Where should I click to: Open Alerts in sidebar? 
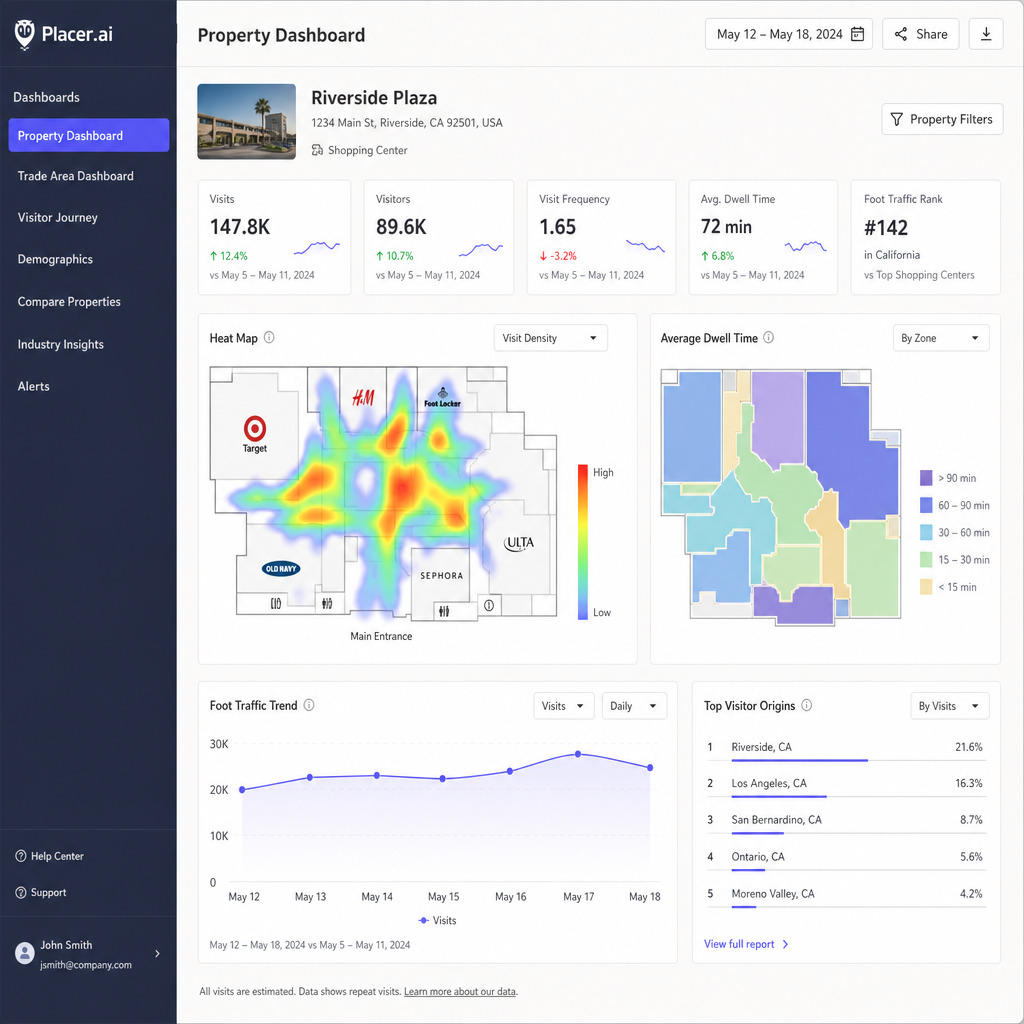[x=33, y=387]
